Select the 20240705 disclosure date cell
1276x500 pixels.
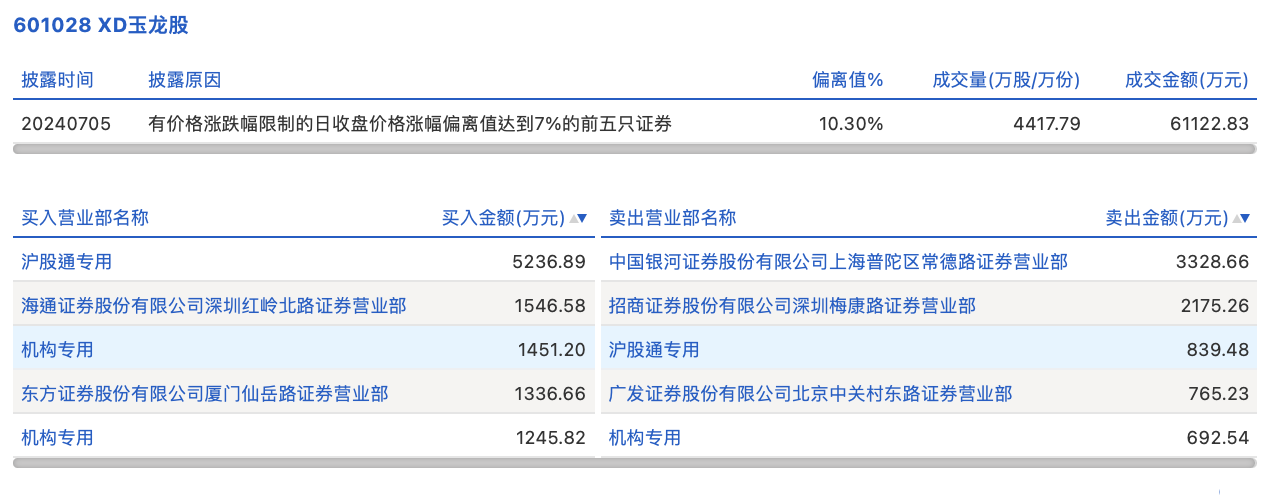[66, 124]
